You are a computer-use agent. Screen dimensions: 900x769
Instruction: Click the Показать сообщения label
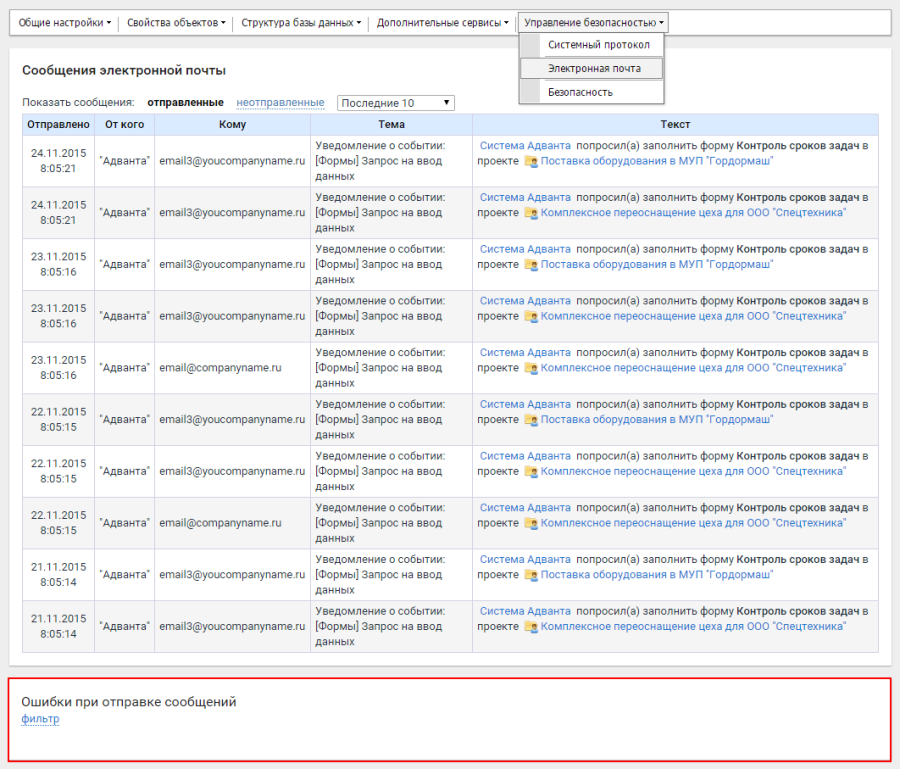pos(78,103)
